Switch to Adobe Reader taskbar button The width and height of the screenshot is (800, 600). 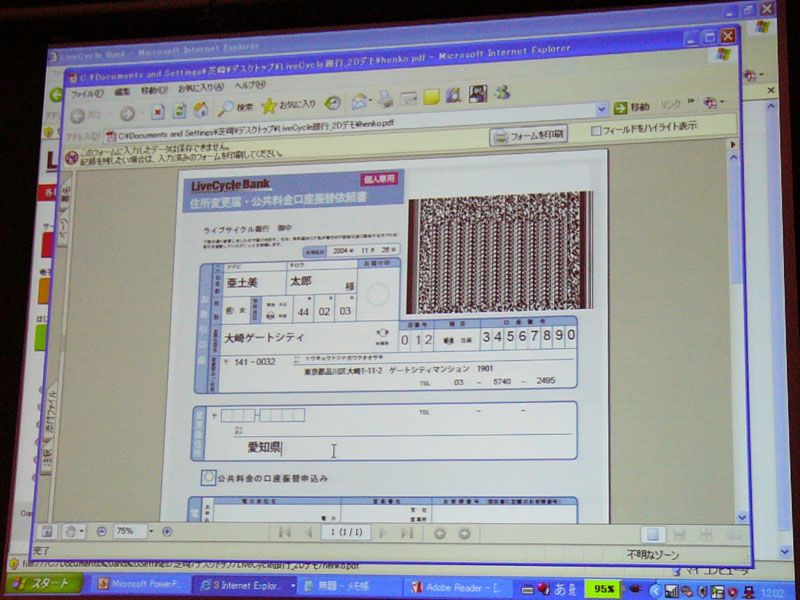457,588
